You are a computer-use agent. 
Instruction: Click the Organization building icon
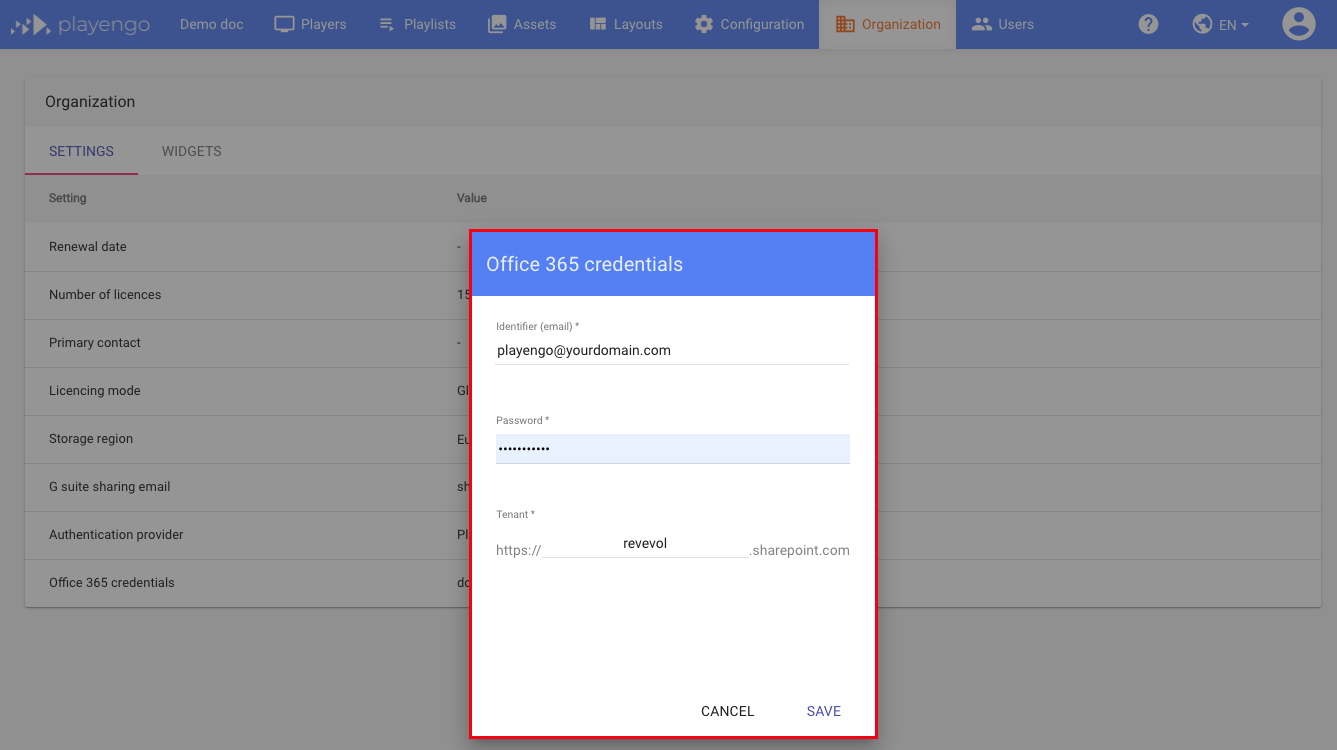coord(845,24)
